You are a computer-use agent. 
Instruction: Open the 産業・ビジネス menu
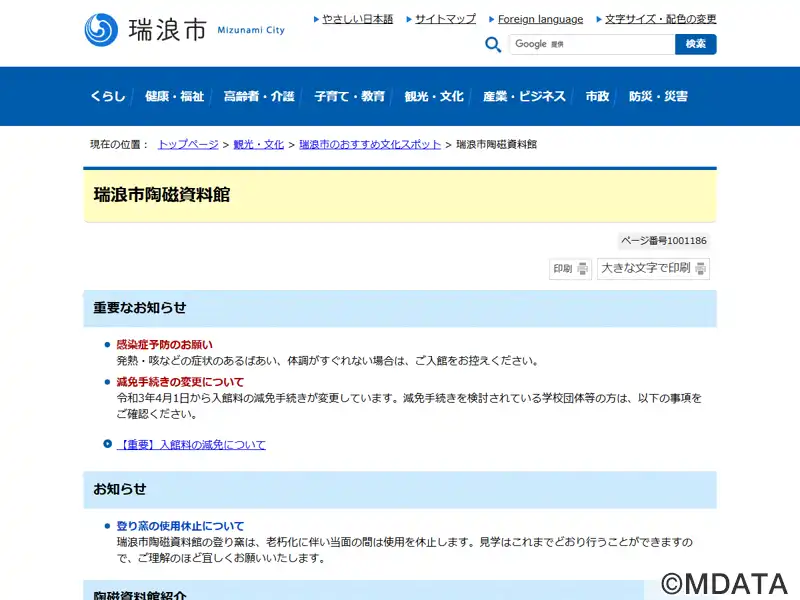tap(524, 96)
